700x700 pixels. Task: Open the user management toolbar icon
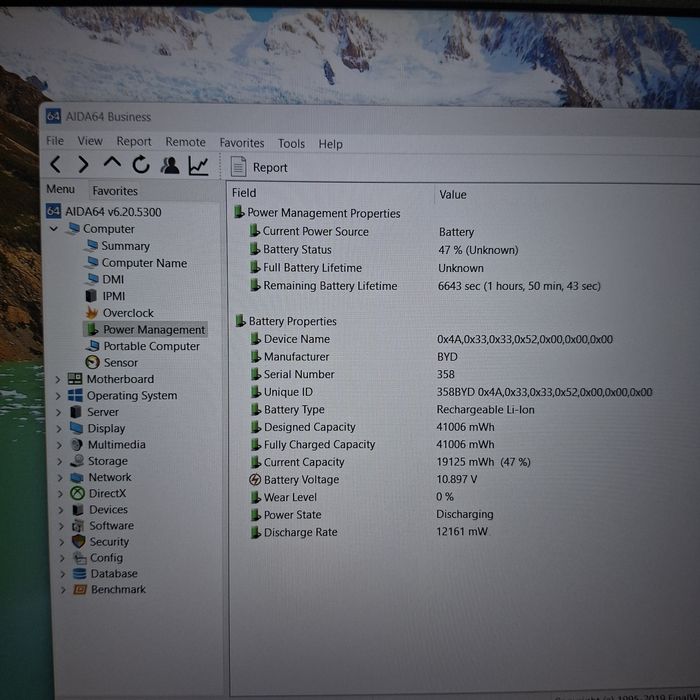pos(170,165)
